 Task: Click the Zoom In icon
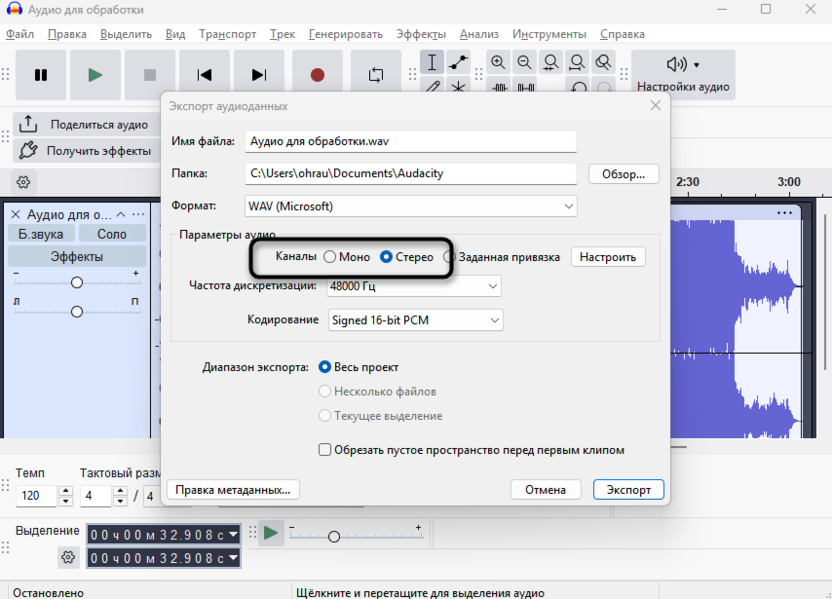[x=497, y=62]
